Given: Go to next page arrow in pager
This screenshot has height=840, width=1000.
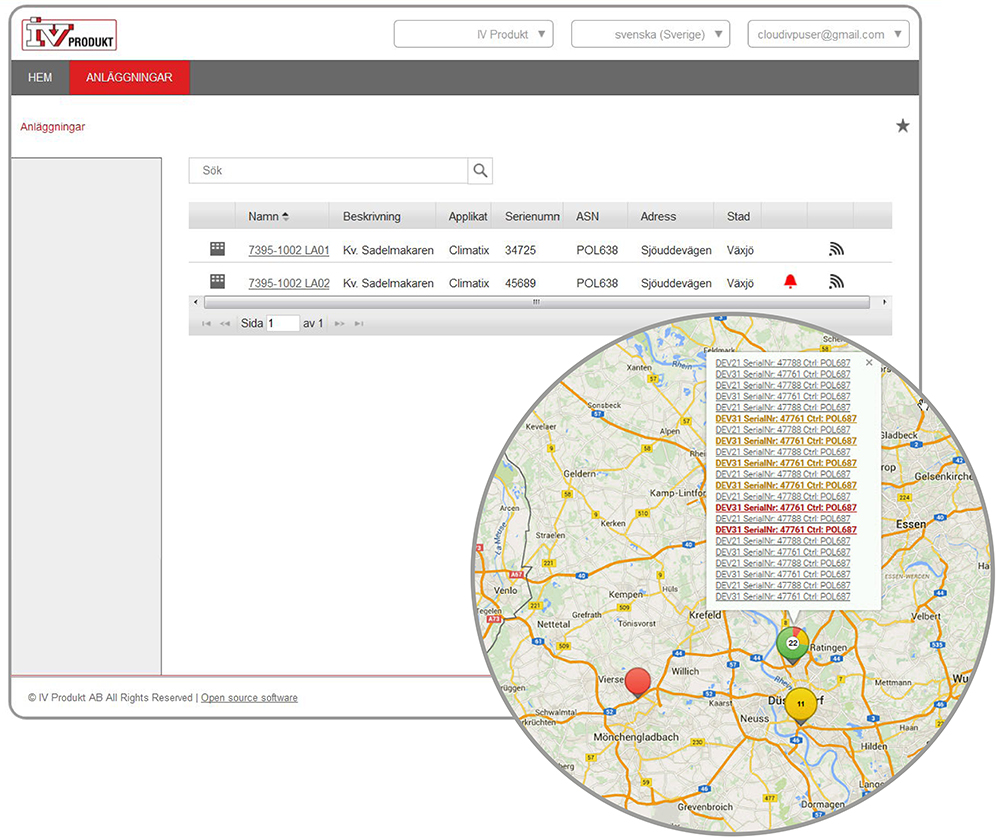Looking at the screenshot, I should click(340, 324).
